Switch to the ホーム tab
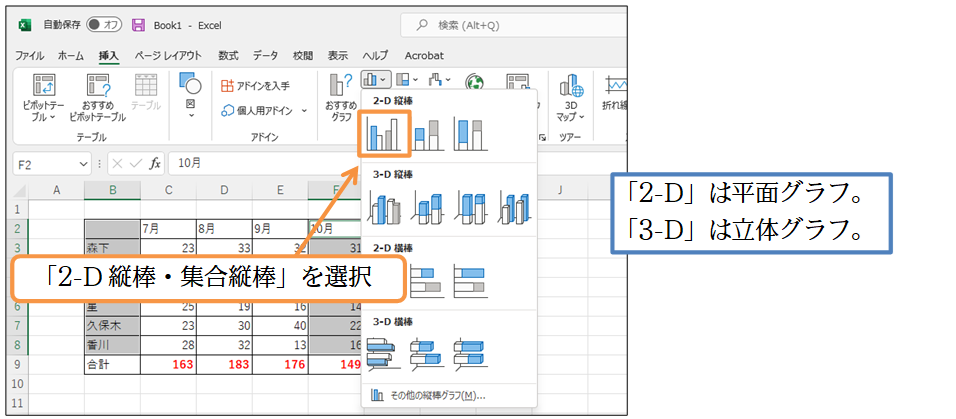Image resolution: width=956 pixels, height=419 pixels. coord(71,56)
